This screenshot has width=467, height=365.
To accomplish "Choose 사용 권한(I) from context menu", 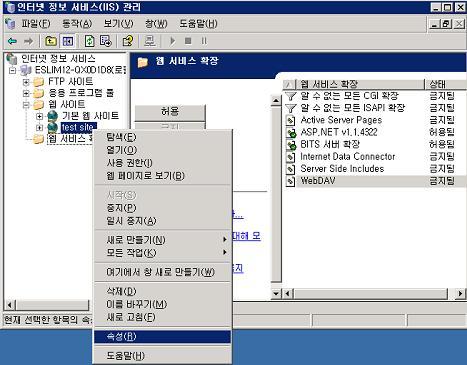I will click(162, 163).
